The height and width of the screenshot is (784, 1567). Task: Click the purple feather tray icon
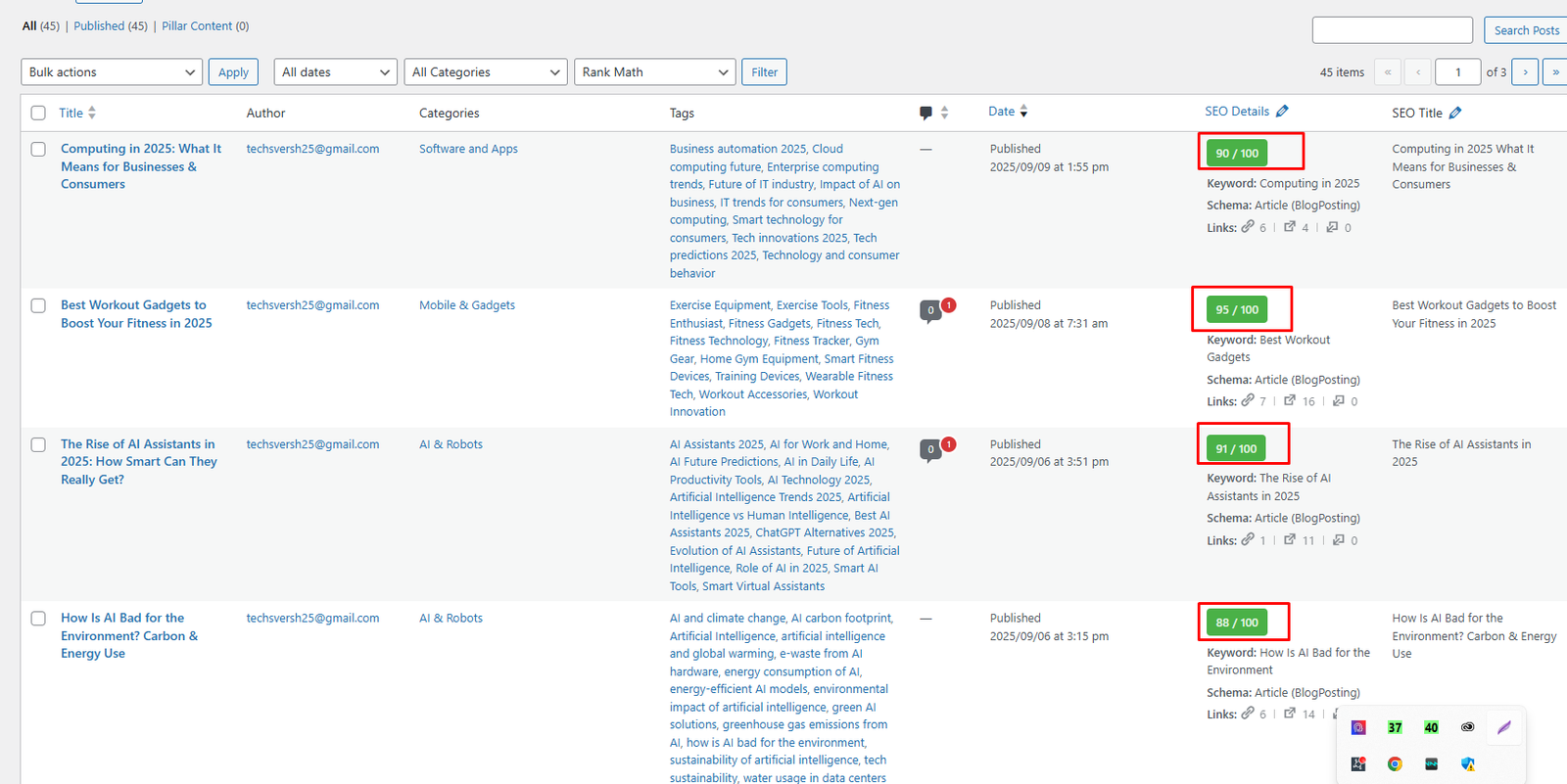click(1503, 727)
